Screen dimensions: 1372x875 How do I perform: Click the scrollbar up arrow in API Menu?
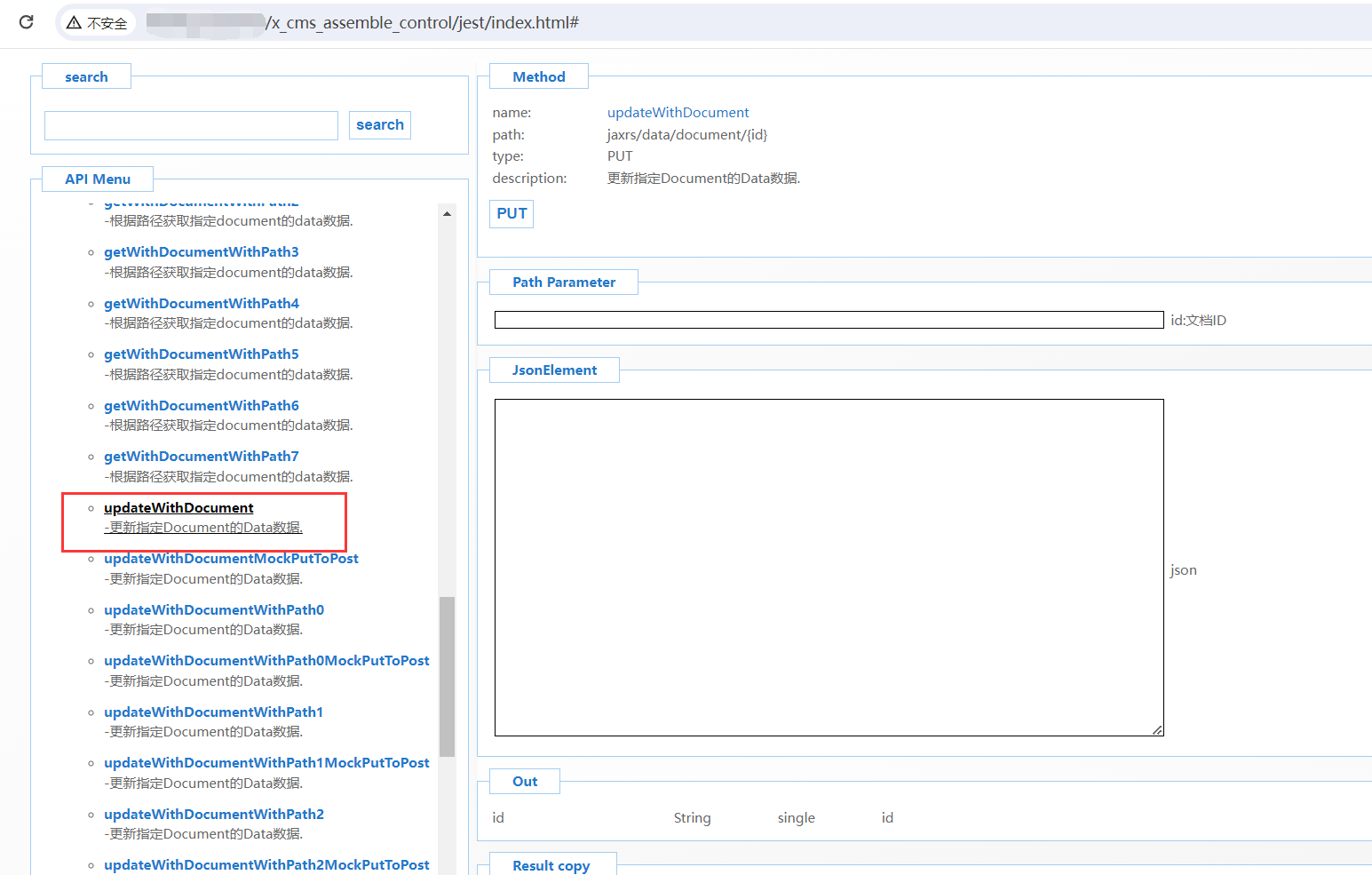point(447,214)
